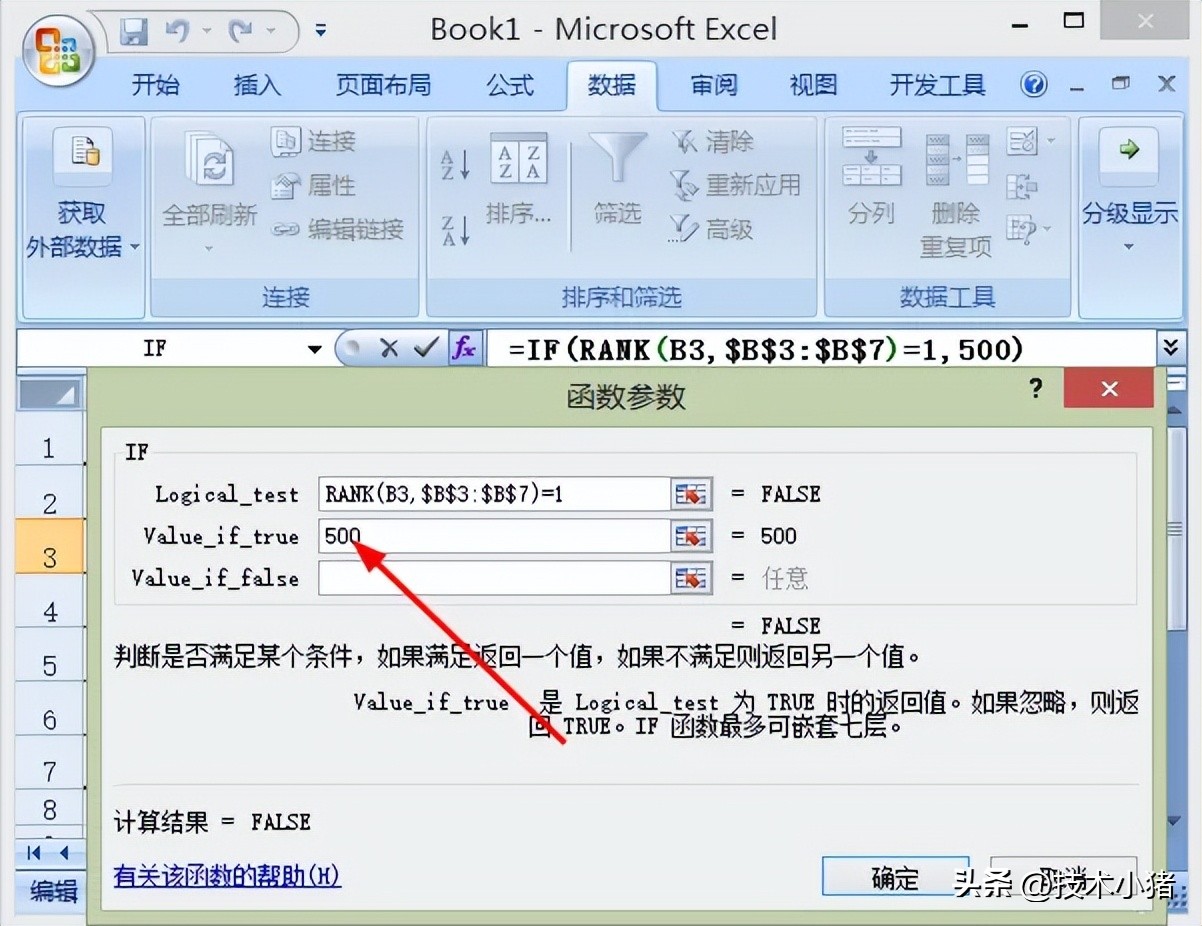Click the select-all corner of worksheet
The image size is (1202, 926).
tap(50, 393)
